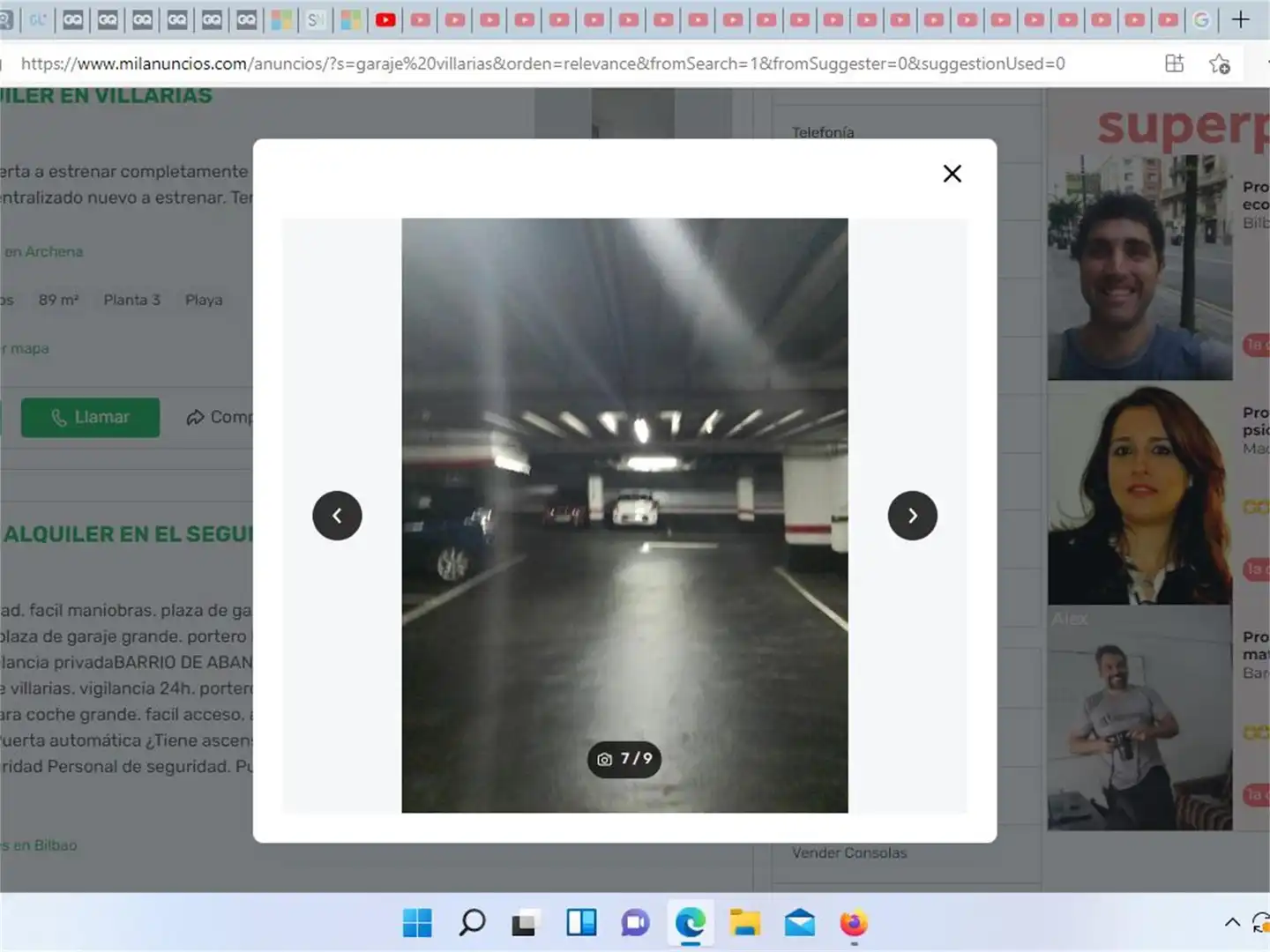The height and width of the screenshot is (952, 1270).
Task: Click the garage photo in the gallery
Action: tap(624, 516)
